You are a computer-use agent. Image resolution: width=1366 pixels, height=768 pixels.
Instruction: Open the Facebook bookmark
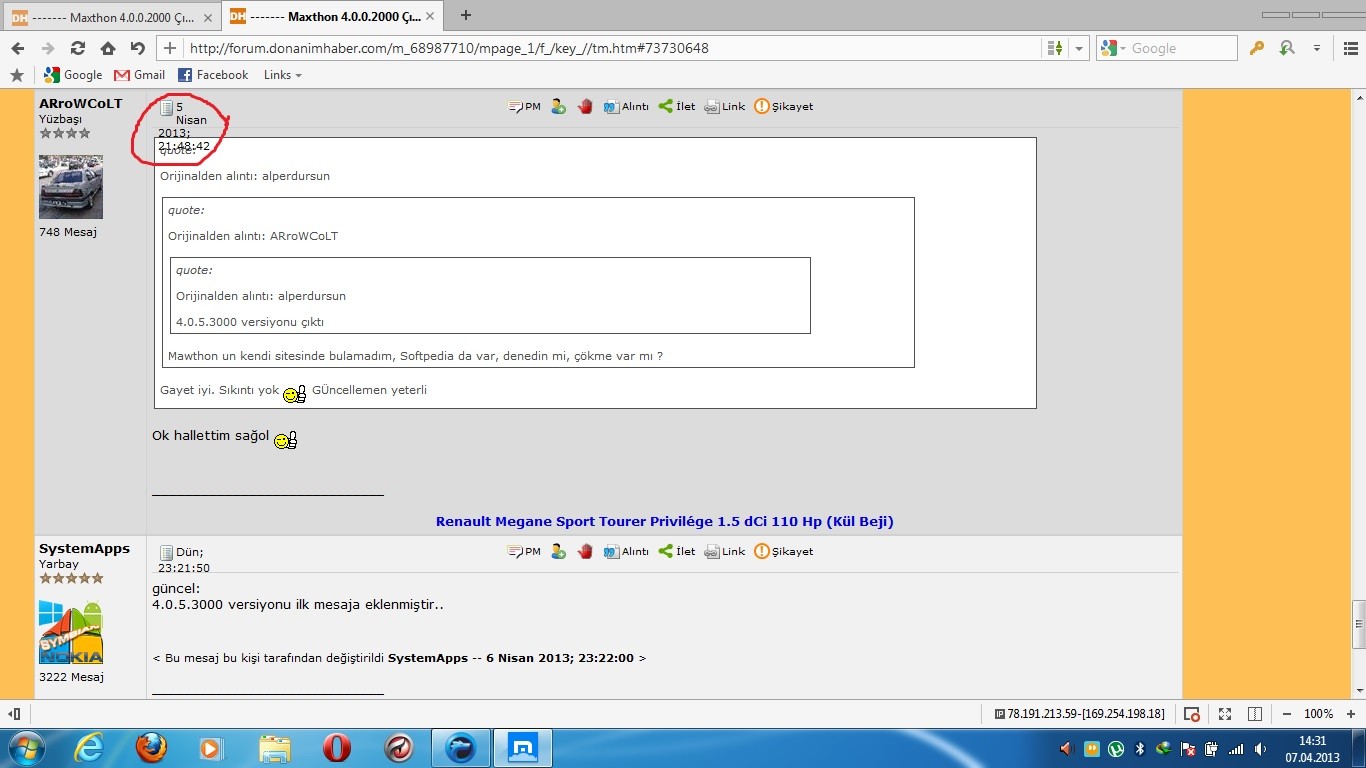coord(213,75)
